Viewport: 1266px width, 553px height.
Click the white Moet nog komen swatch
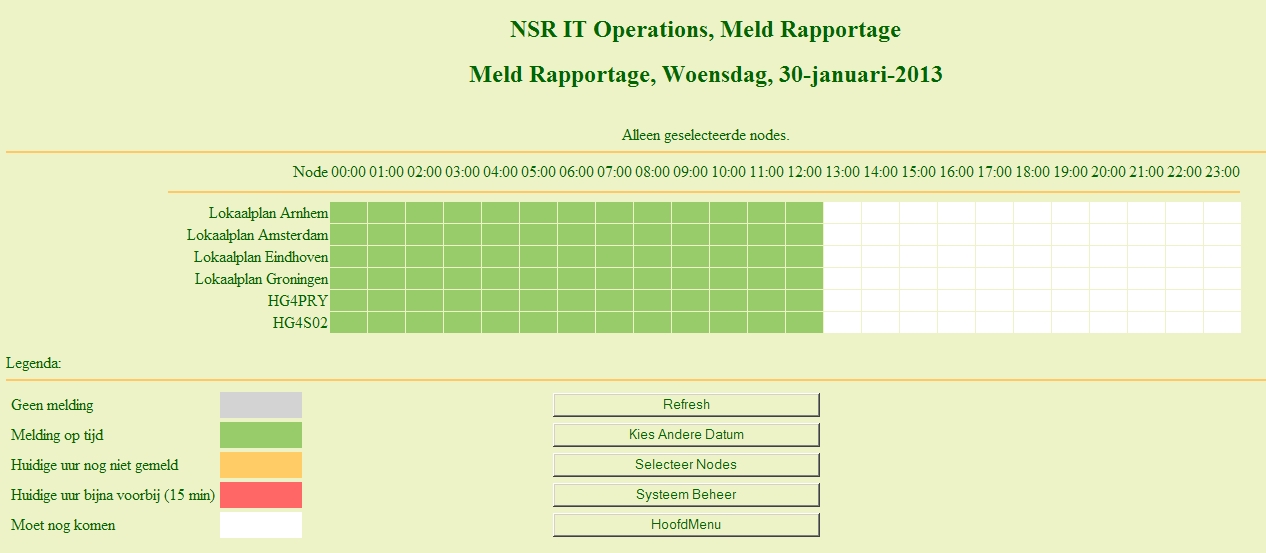point(261,525)
